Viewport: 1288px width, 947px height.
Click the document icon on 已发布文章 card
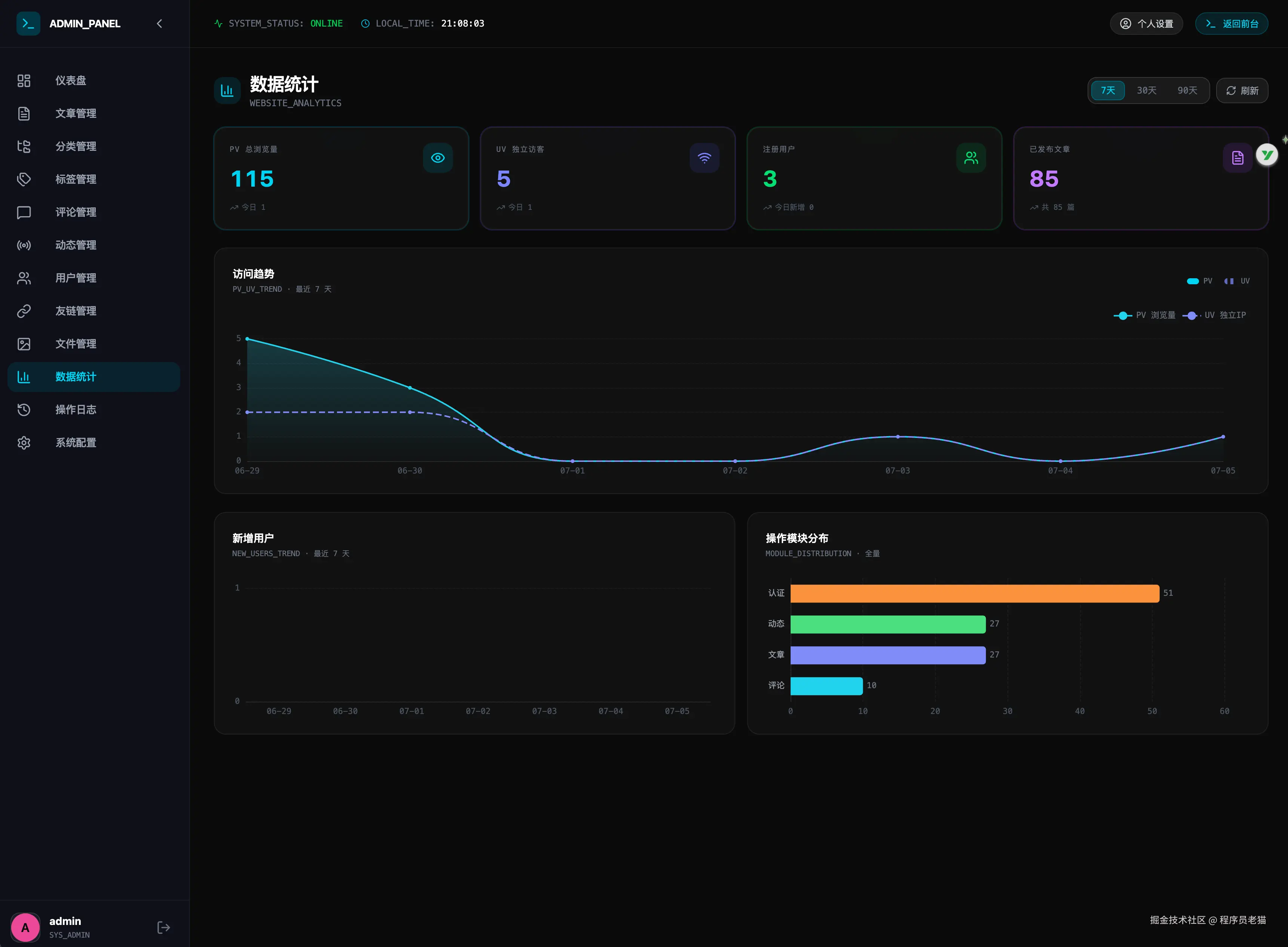1238,157
